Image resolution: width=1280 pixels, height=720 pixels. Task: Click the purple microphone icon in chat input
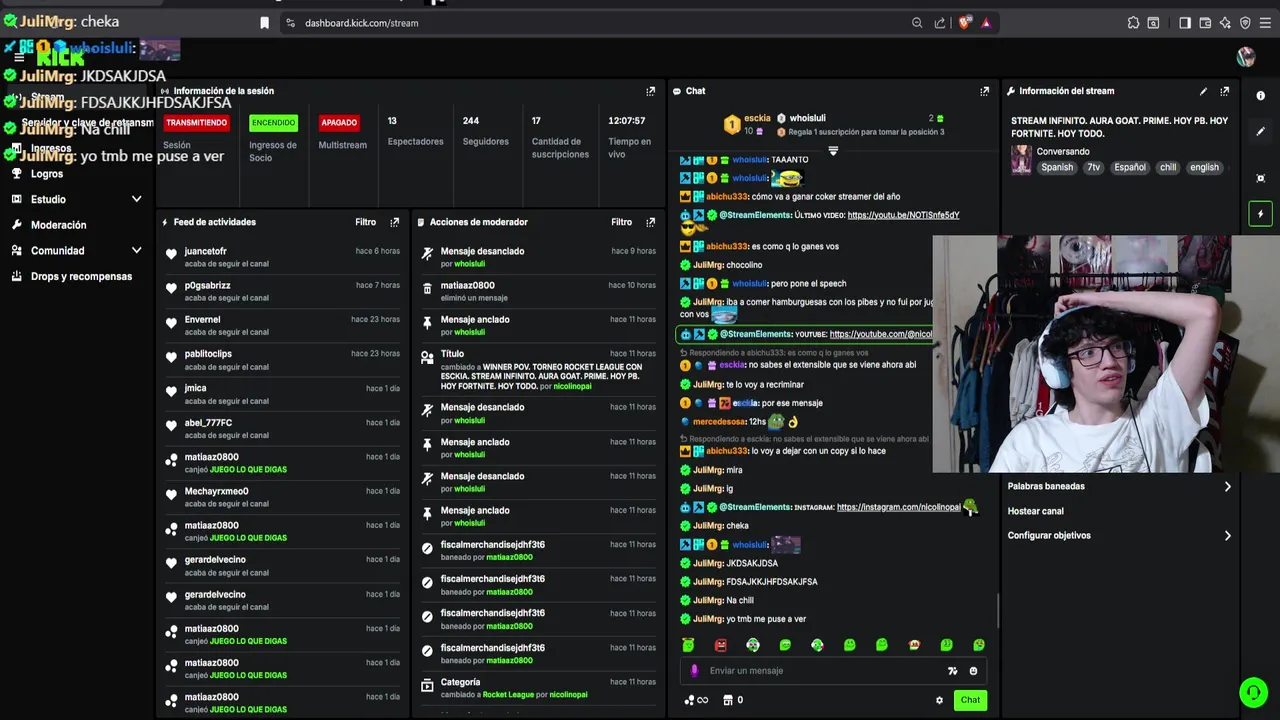[x=694, y=671]
